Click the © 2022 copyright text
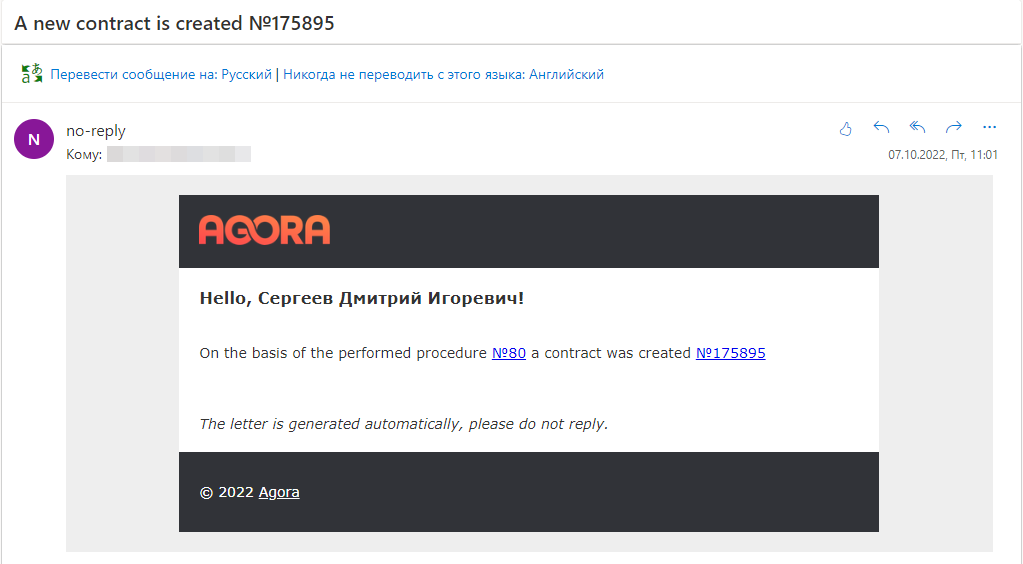The height and width of the screenshot is (564, 1023). (x=226, y=492)
